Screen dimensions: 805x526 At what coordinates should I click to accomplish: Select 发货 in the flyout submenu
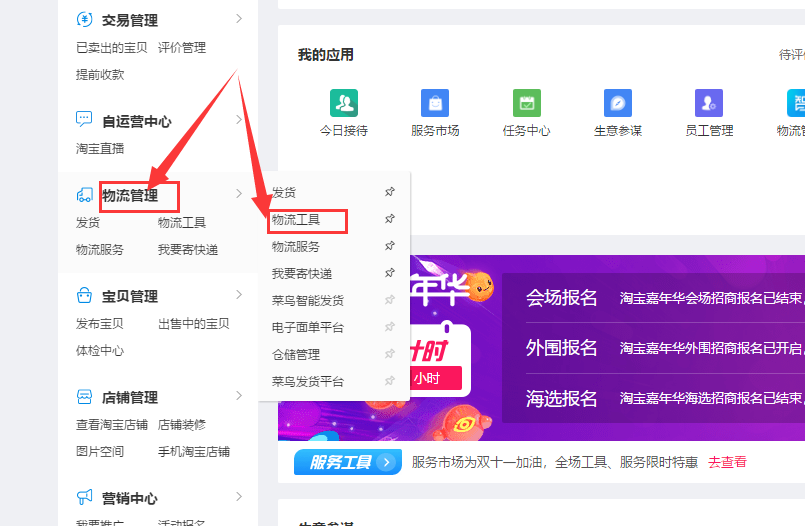[x=284, y=193]
